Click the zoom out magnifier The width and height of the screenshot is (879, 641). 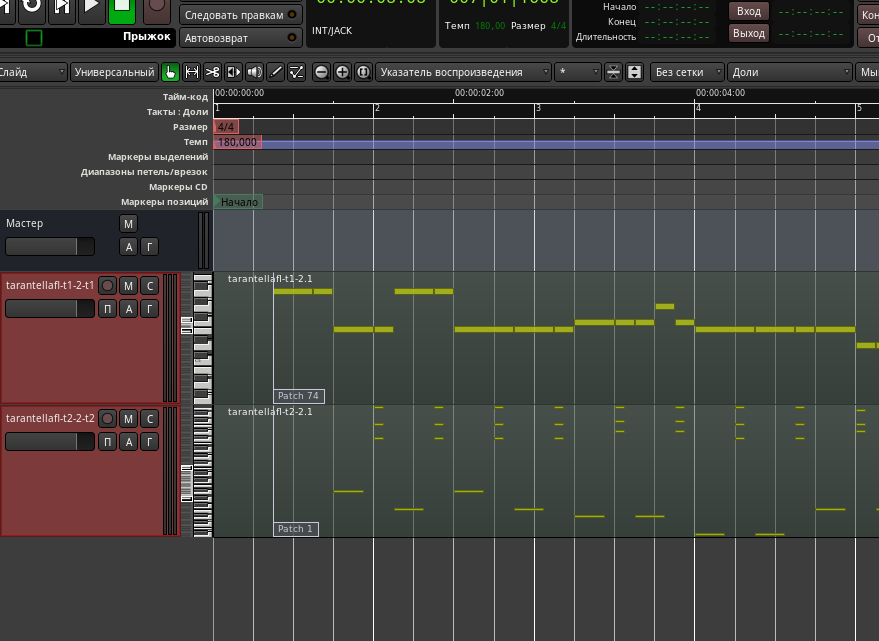click(321, 72)
